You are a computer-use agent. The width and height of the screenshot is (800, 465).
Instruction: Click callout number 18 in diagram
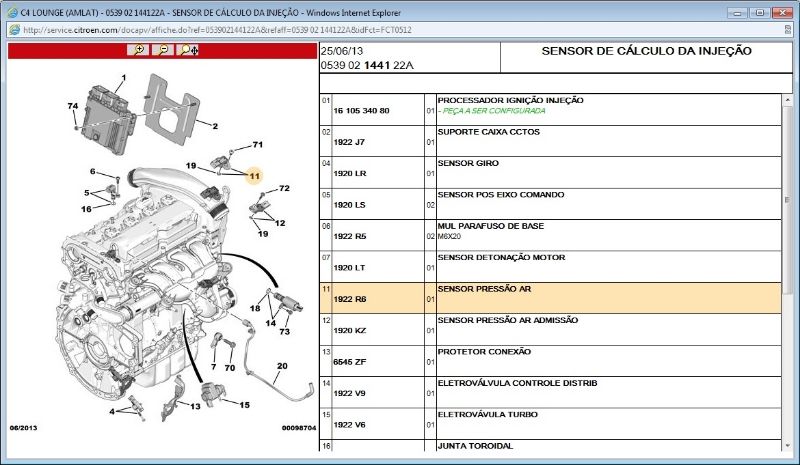pos(255,308)
